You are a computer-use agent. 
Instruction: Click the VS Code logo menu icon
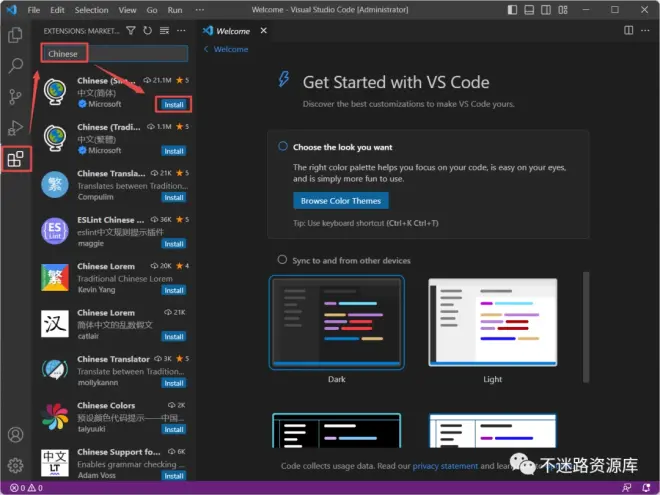pyautogui.click(x=12, y=10)
